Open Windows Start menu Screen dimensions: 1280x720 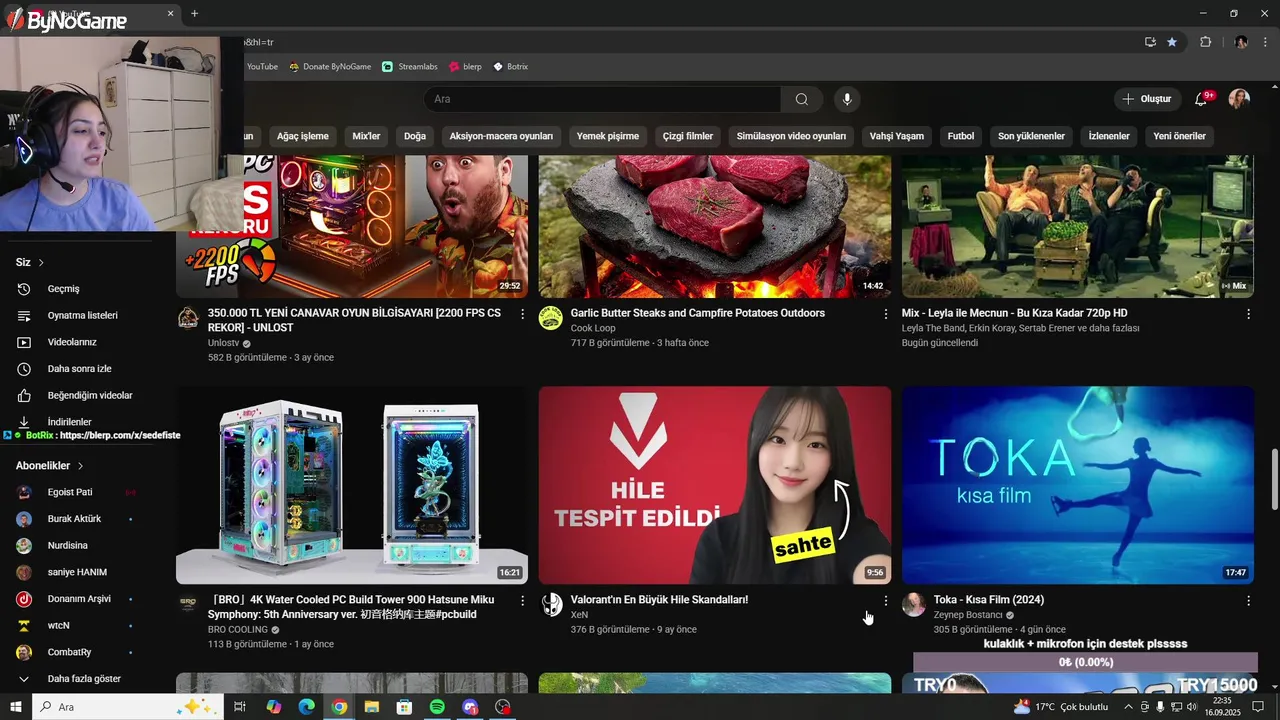pos(15,707)
